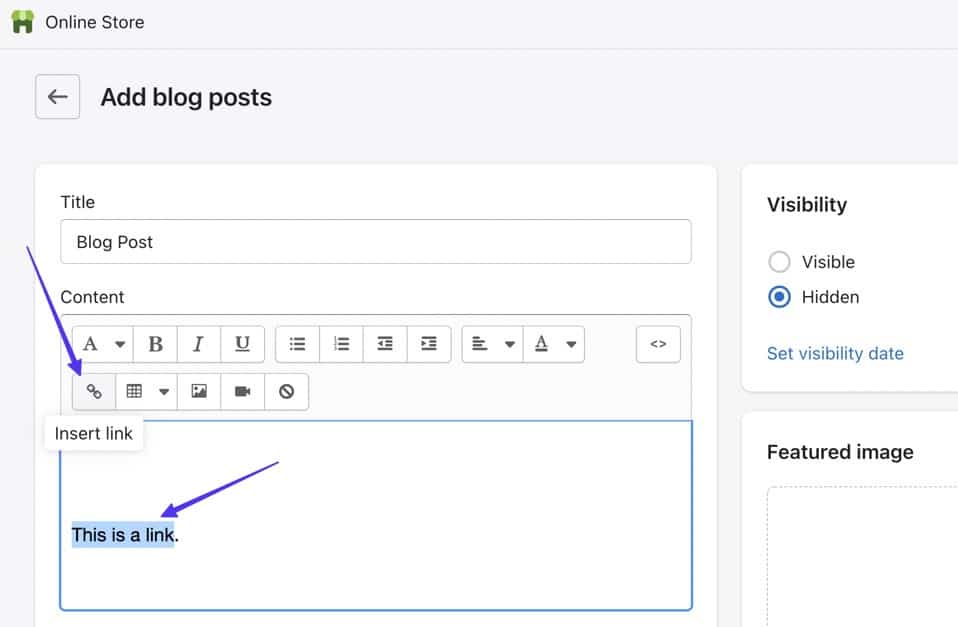Open the text color picker

(x=555, y=344)
